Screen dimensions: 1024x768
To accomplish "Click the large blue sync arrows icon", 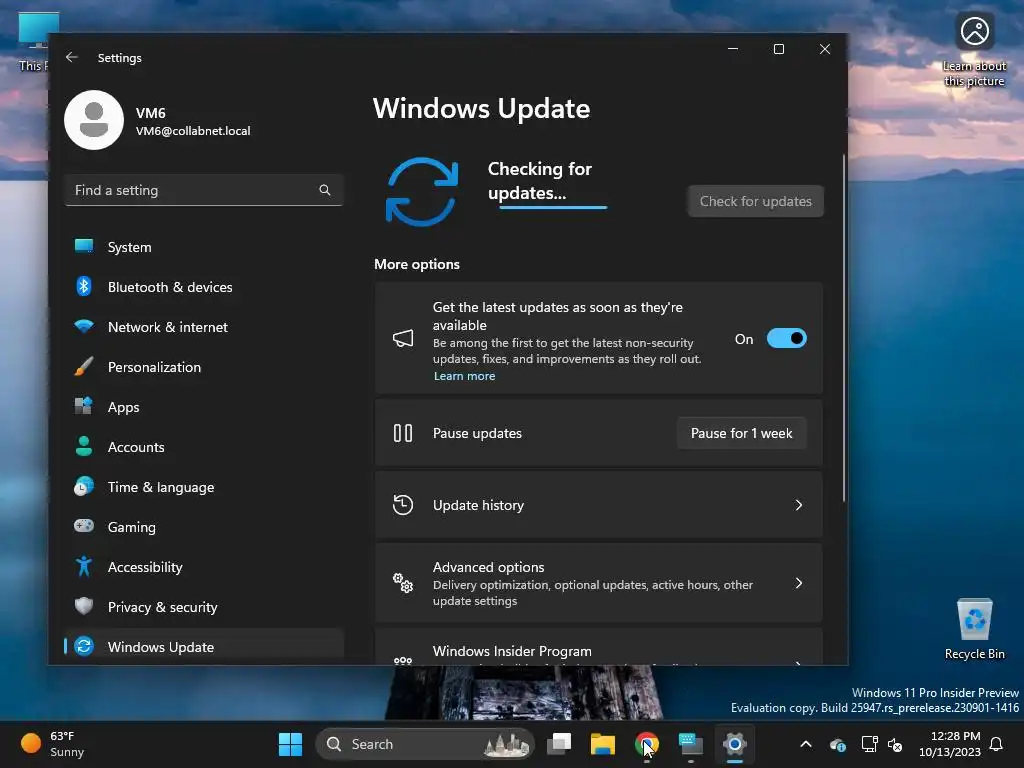I will click(422, 192).
